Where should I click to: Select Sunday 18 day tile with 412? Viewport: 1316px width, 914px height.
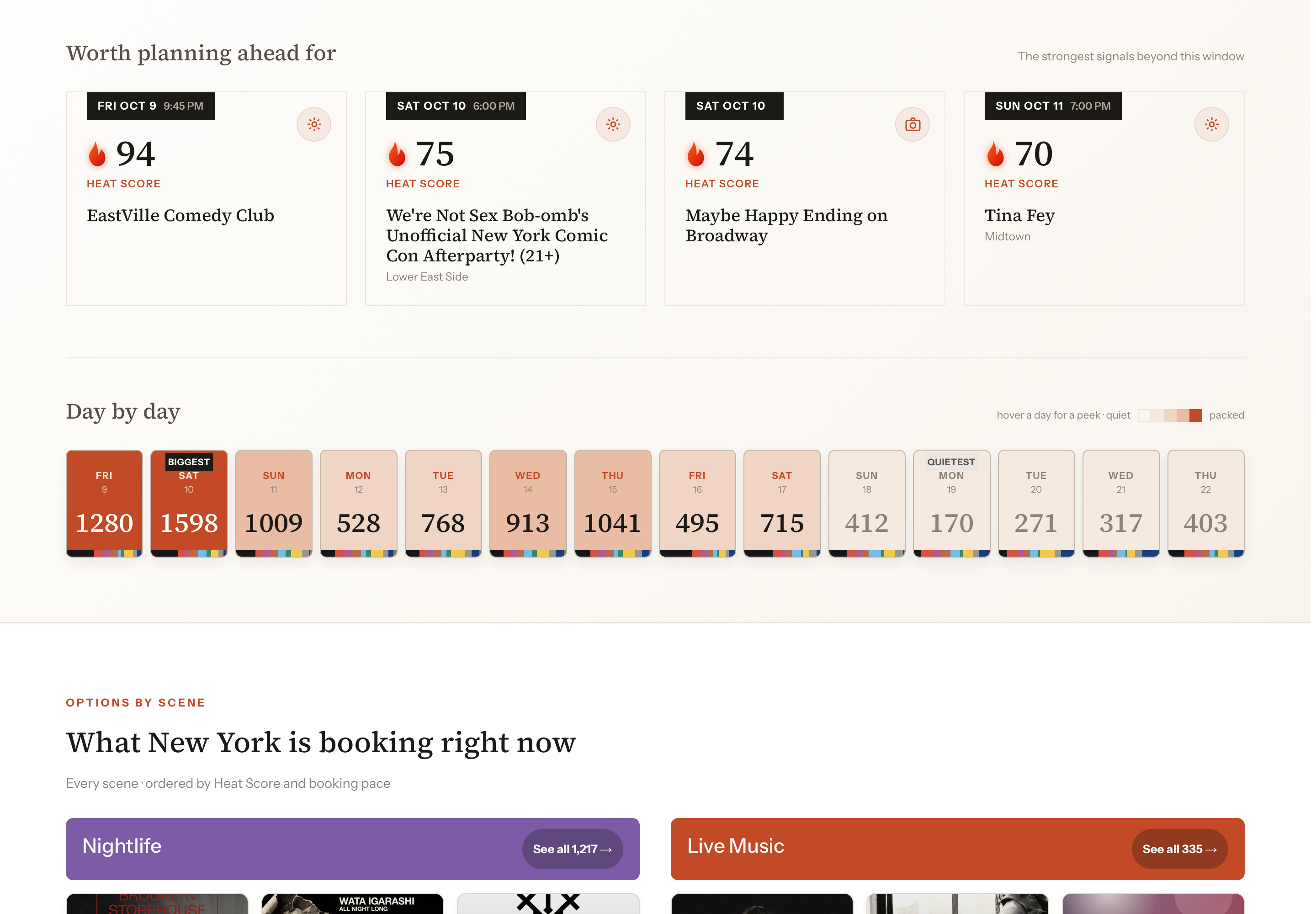coord(866,504)
